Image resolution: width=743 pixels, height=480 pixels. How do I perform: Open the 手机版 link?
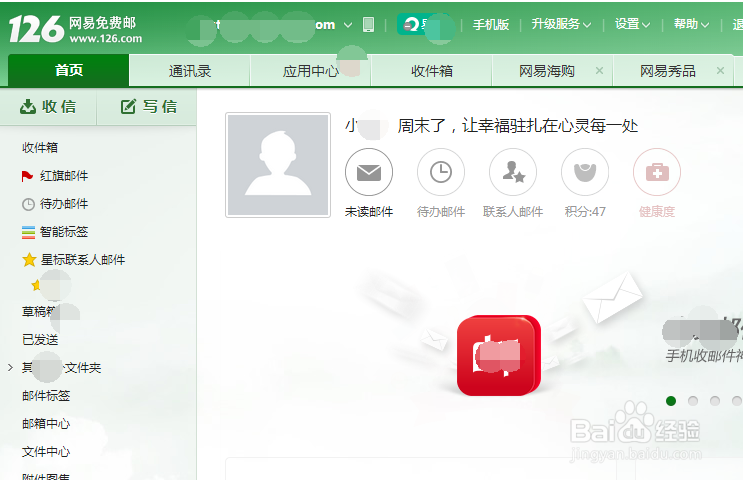491,24
